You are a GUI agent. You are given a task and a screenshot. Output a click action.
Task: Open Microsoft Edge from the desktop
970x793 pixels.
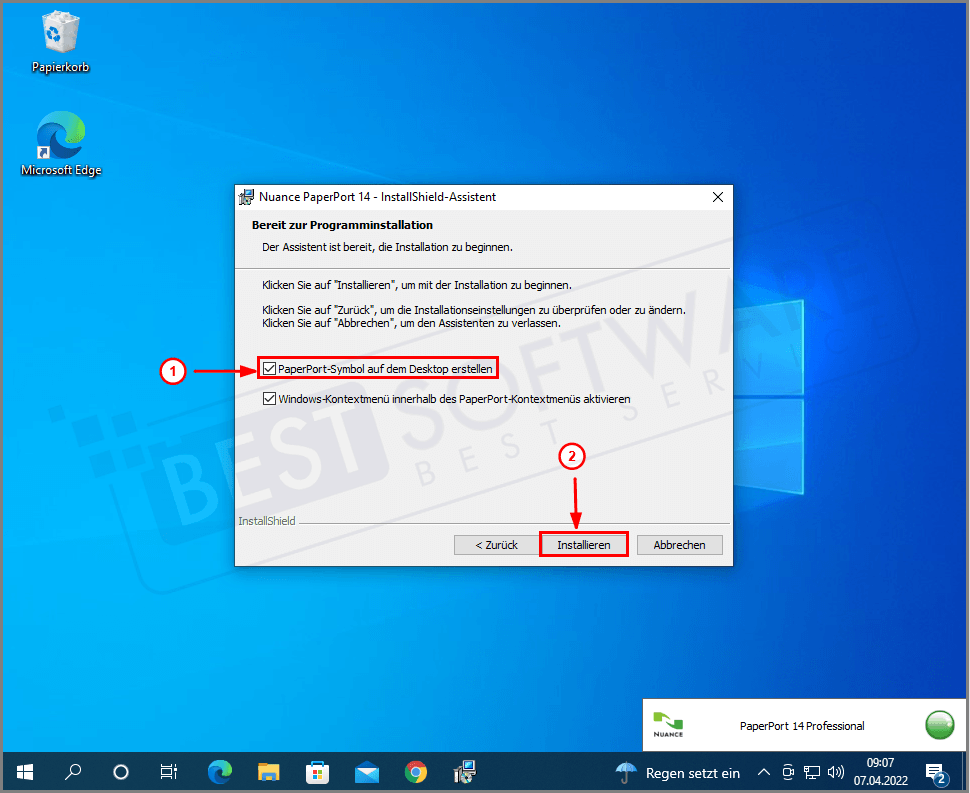click(x=60, y=135)
